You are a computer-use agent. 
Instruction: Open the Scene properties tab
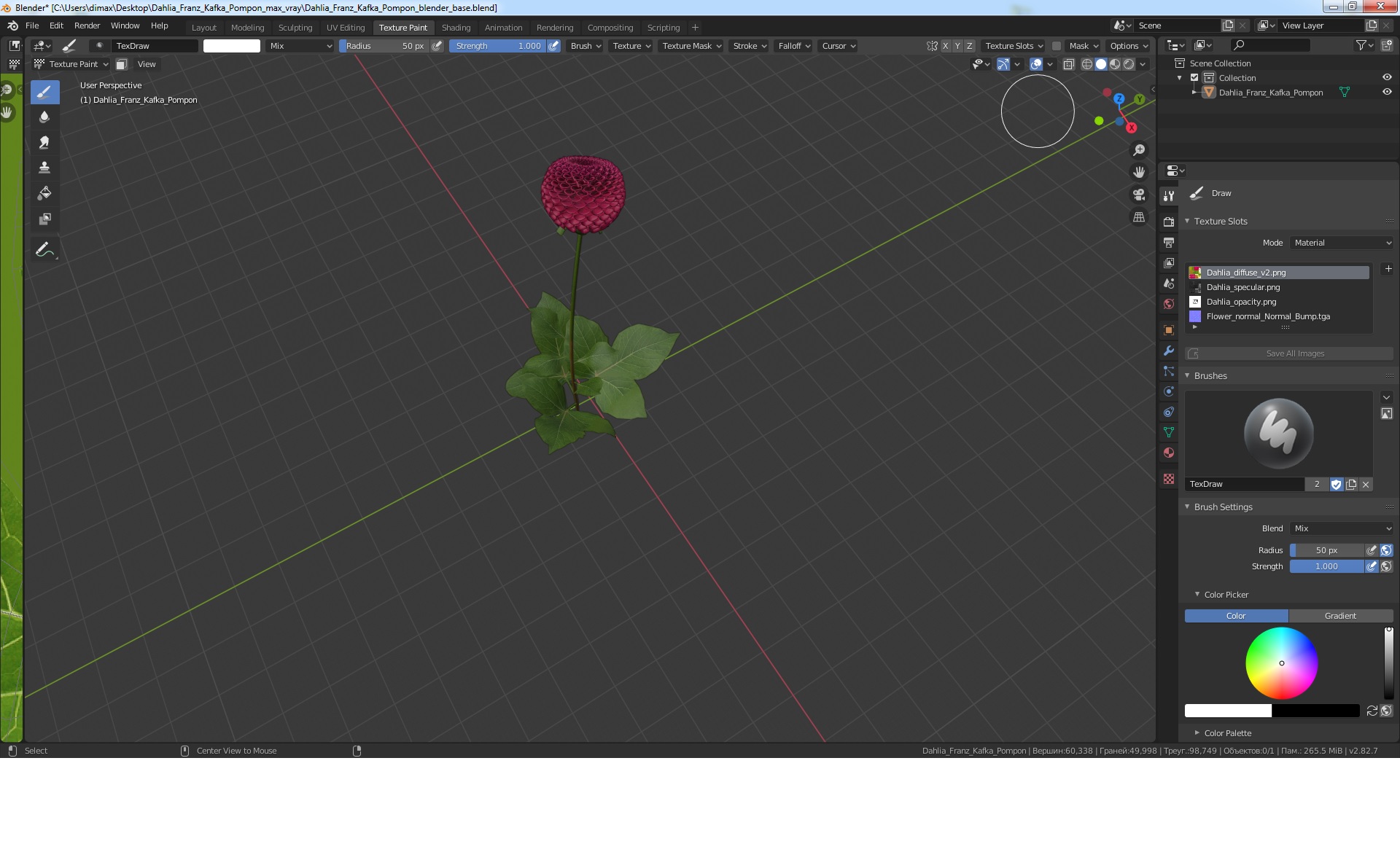tap(1169, 284)
